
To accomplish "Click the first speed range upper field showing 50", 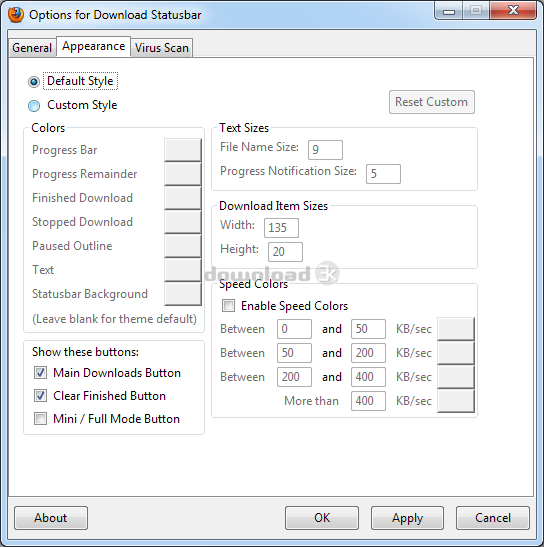I will coord(368,329).
